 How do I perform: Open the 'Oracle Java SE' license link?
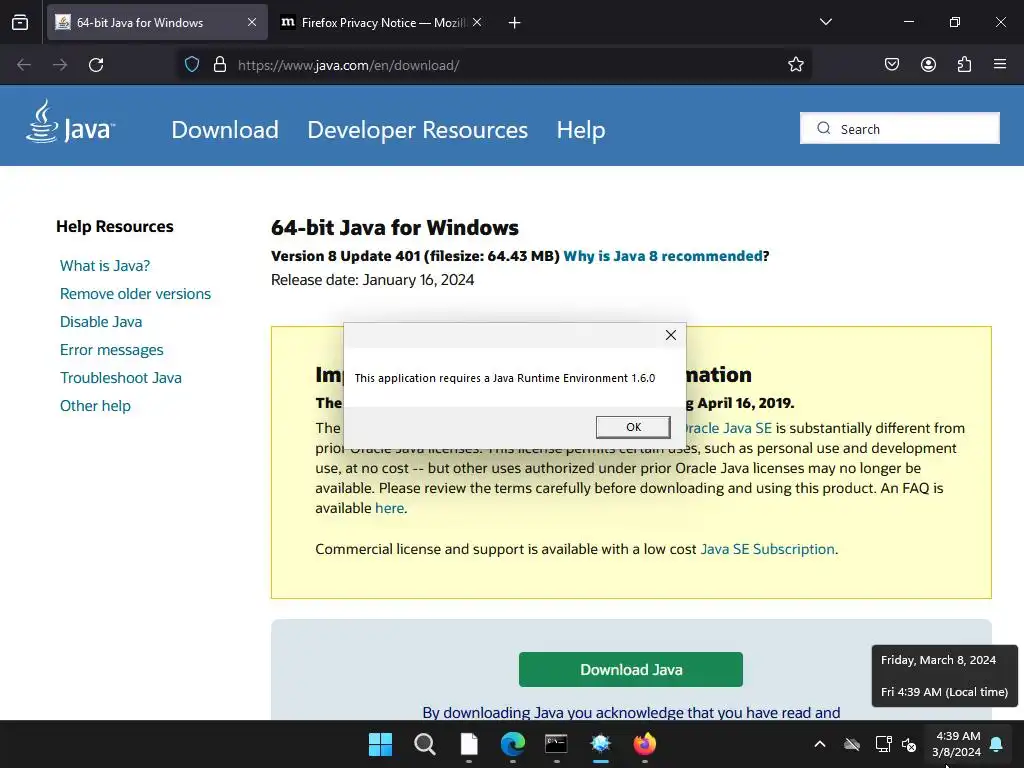click(x=729, y=428)
